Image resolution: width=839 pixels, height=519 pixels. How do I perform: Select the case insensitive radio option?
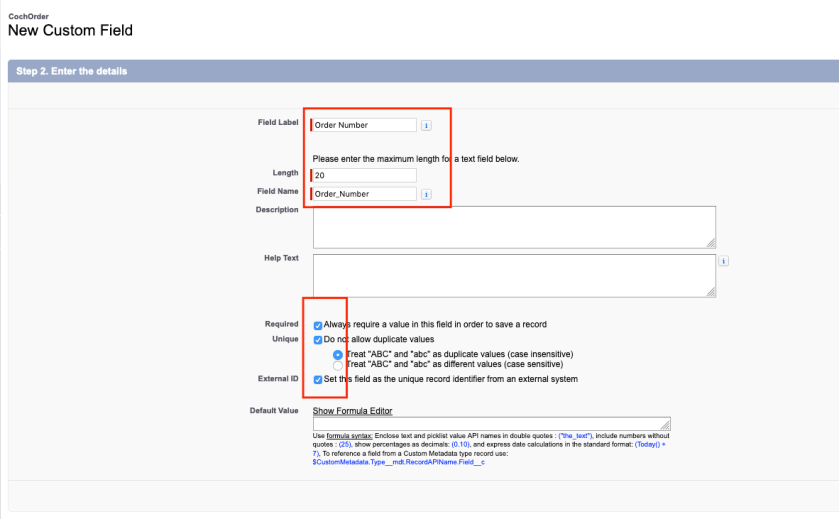[x=338, y=355]
